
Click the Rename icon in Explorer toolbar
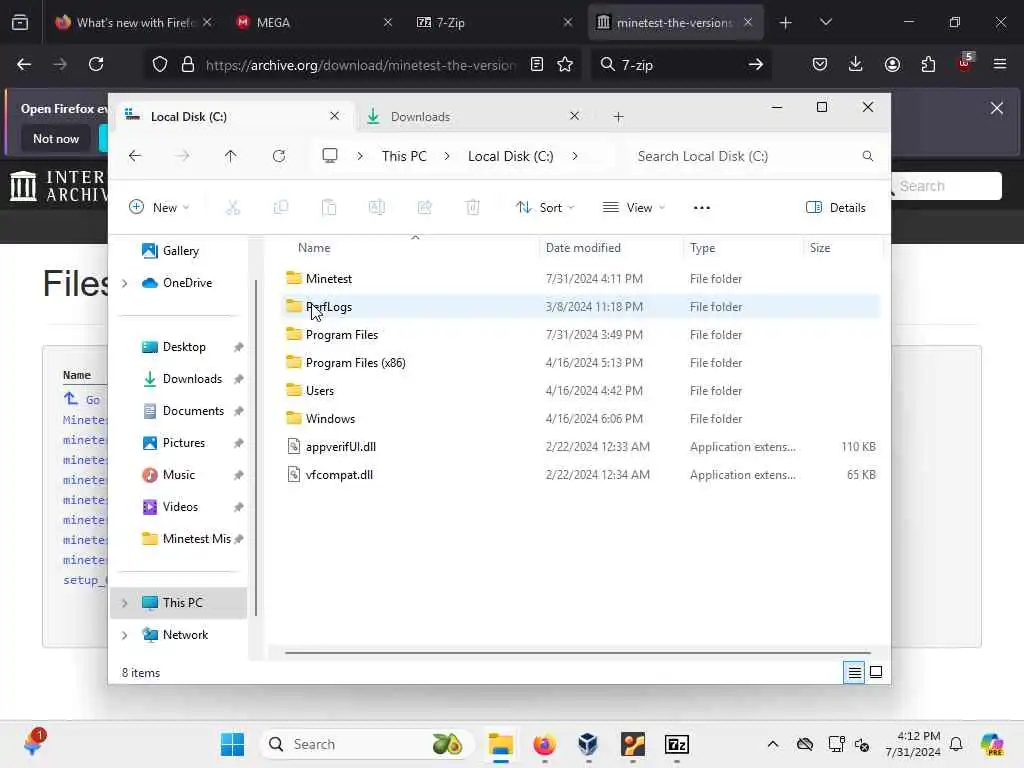pos(377,208)
